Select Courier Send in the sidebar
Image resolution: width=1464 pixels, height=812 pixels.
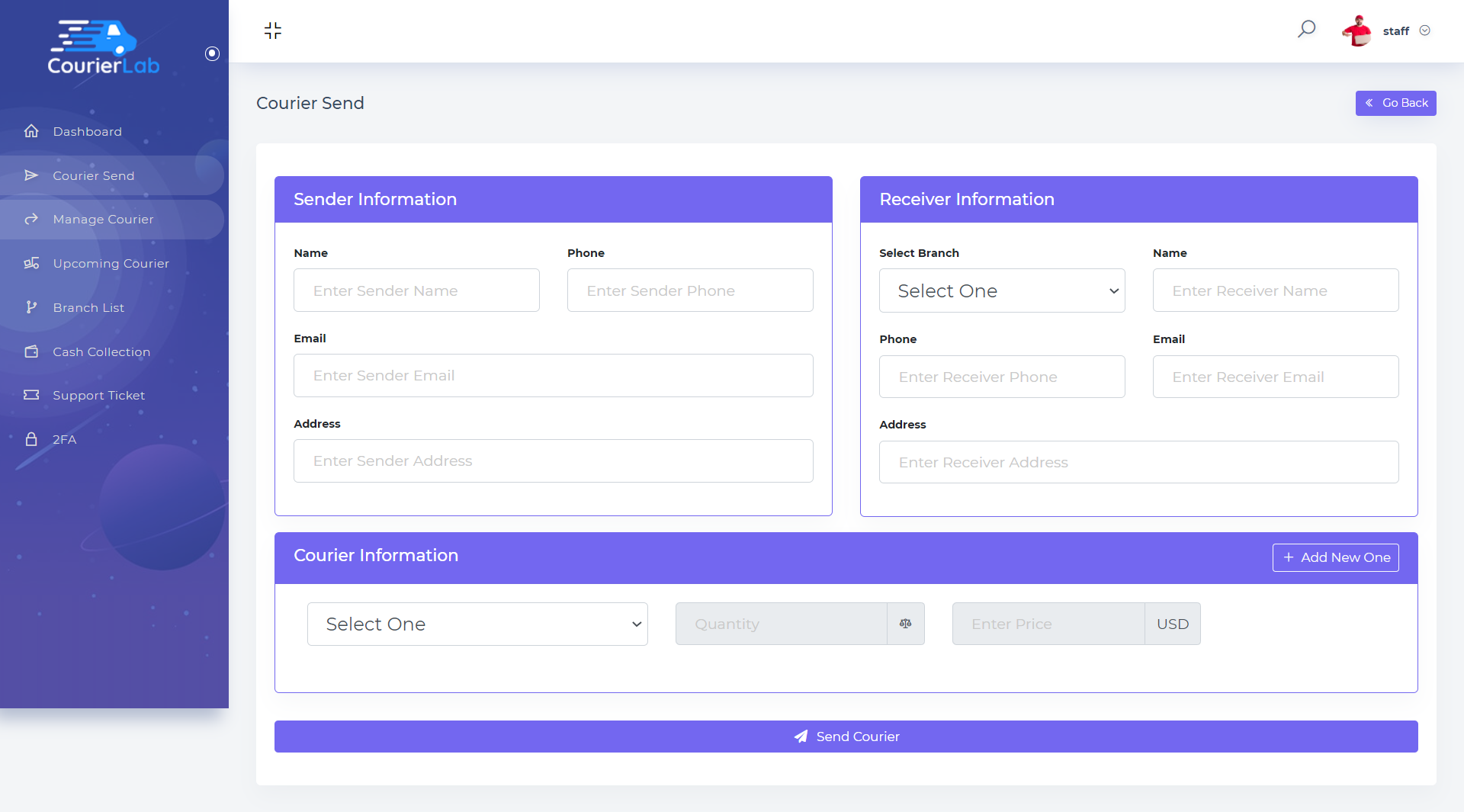(x=112, y=175)
